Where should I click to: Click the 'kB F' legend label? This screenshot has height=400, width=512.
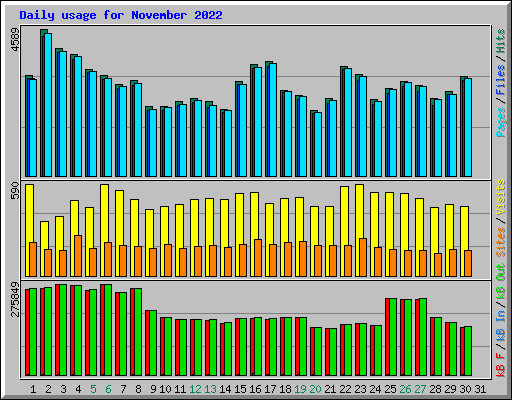point(500,365)
